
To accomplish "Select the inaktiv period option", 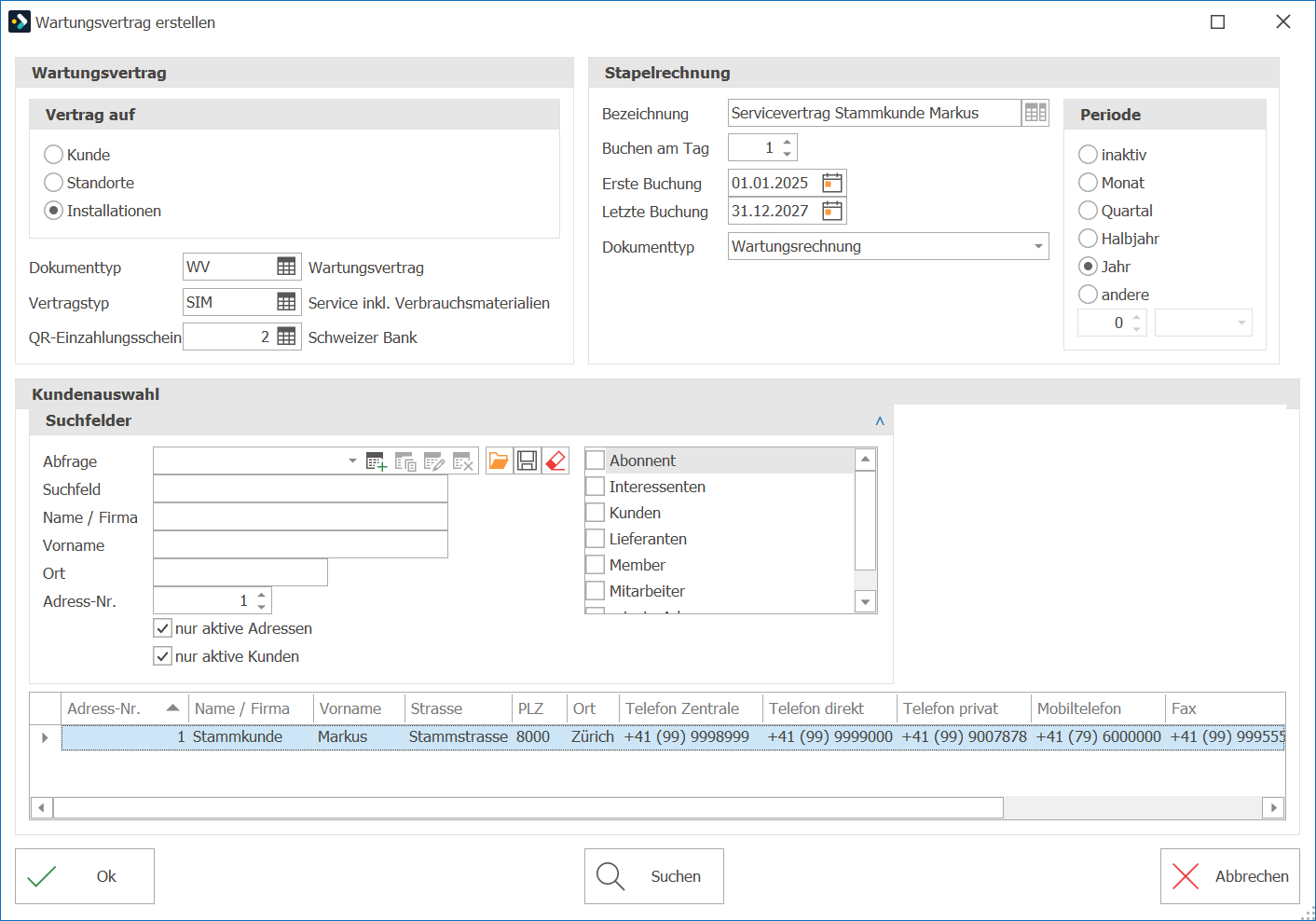I will (x=1088, y=155).
